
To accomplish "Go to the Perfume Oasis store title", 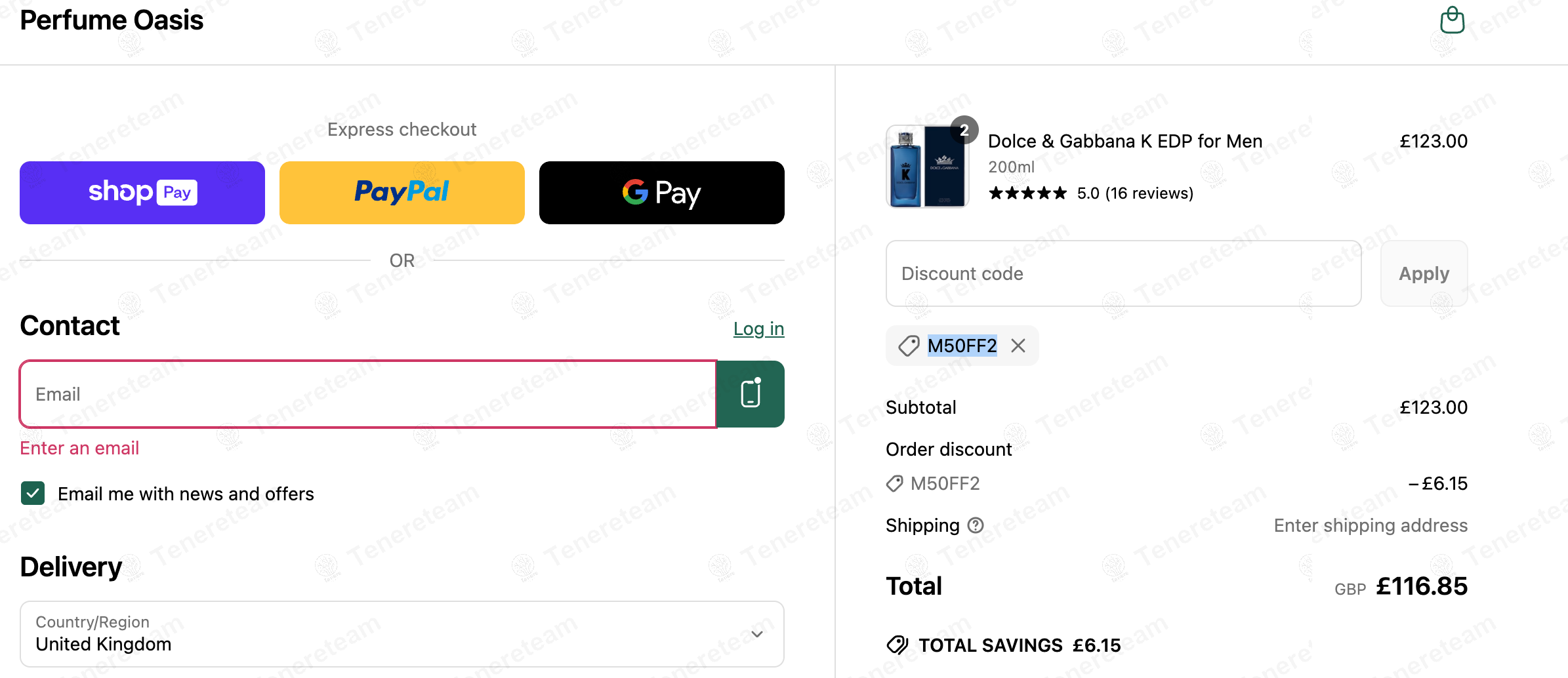I will (x=112, y=20).
